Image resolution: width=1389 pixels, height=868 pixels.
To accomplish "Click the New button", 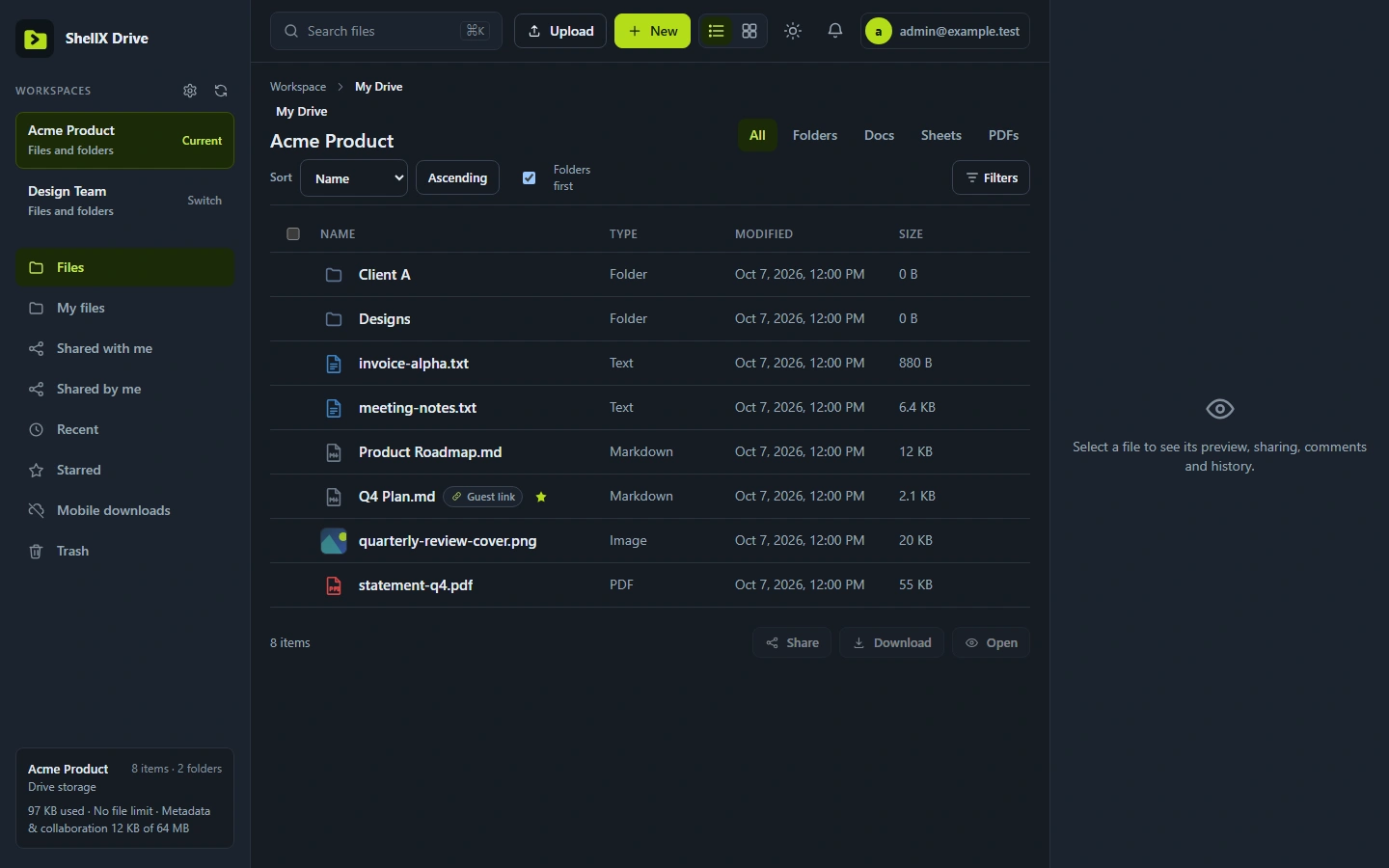I will tap(652, 31).
